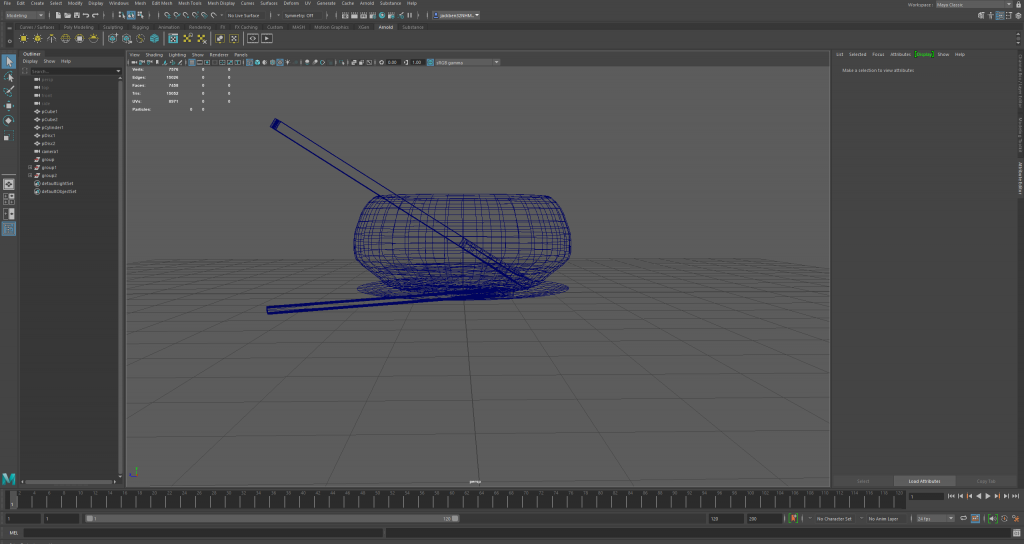This screenshot has width=1024, height=544.
Task: Open the sRGB gamma view transform dropdown
Action: (x=466, y=62)
